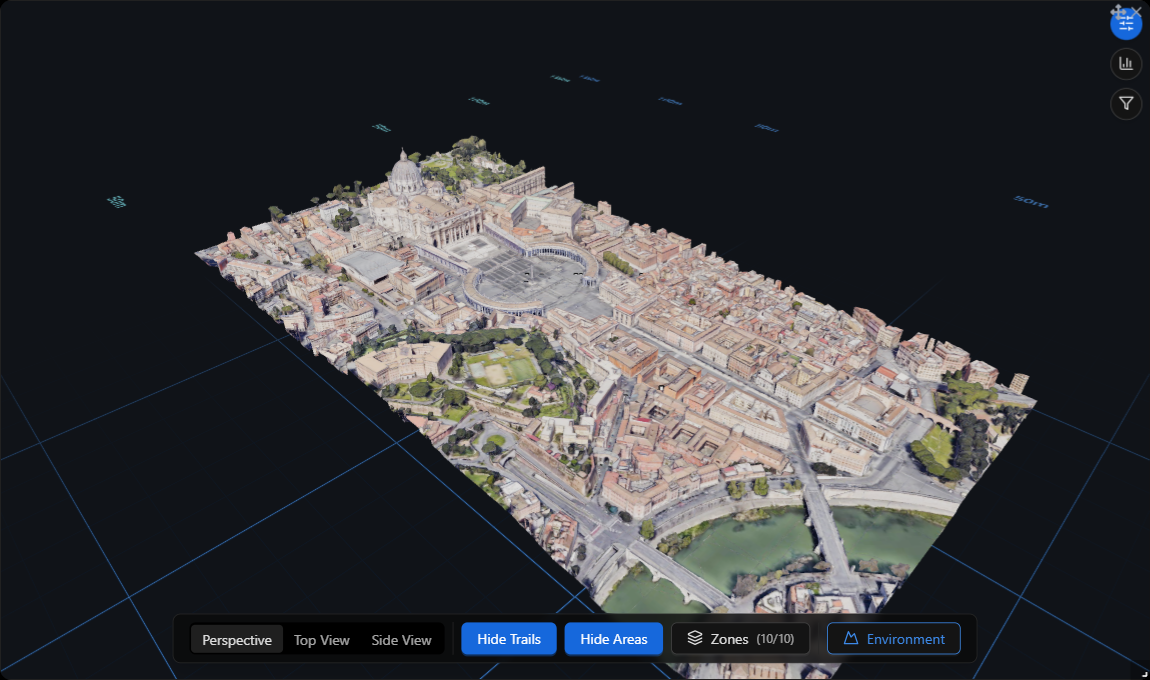Image resolution: width=1150 pixels, height=680 pixels.
Task: Click the Environment button
Action: 894,639
